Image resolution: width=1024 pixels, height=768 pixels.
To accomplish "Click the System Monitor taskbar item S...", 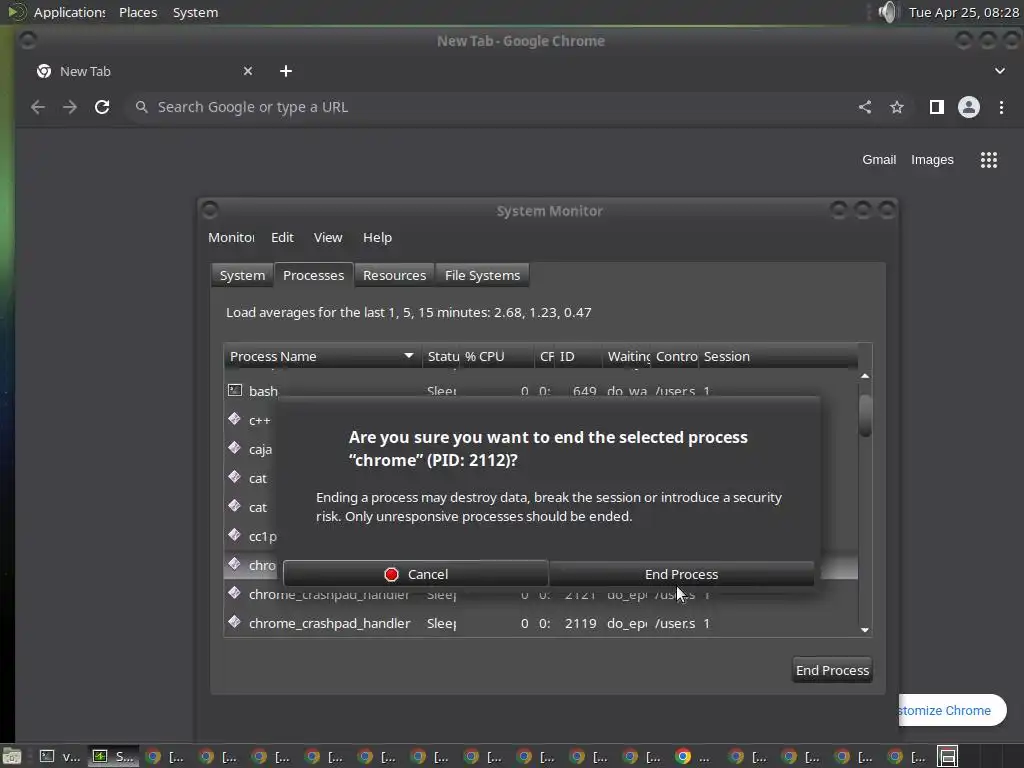I will [112, 756].
